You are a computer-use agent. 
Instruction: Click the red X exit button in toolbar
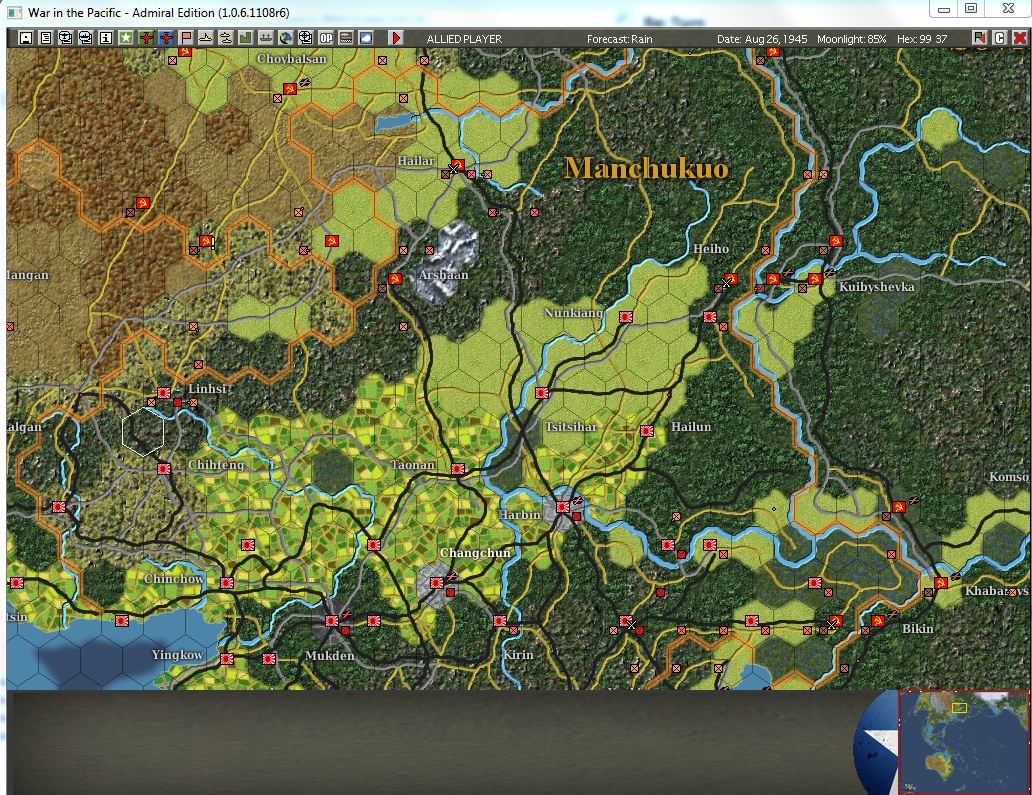(1019, 38)
